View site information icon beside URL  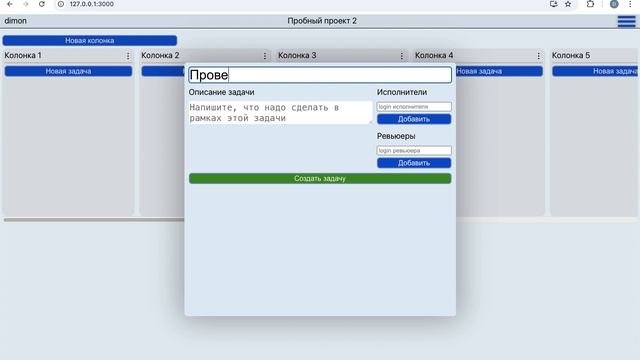[61, 4]
